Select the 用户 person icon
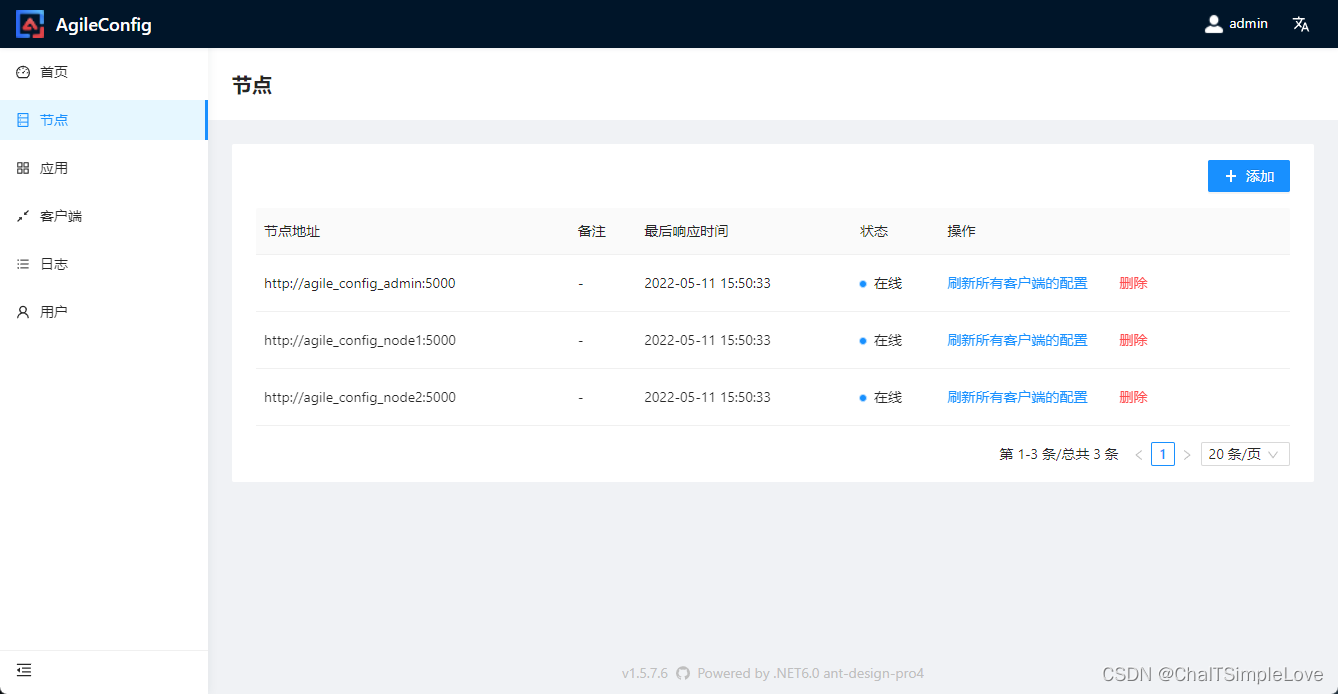Screen dimensions: 1338x694 [x=23, y=311]
